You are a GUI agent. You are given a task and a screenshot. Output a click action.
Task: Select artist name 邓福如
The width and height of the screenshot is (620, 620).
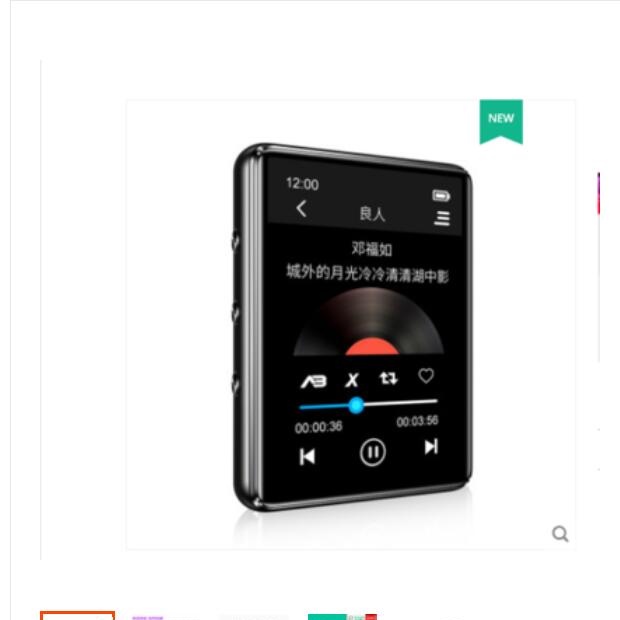click(372, 249)
